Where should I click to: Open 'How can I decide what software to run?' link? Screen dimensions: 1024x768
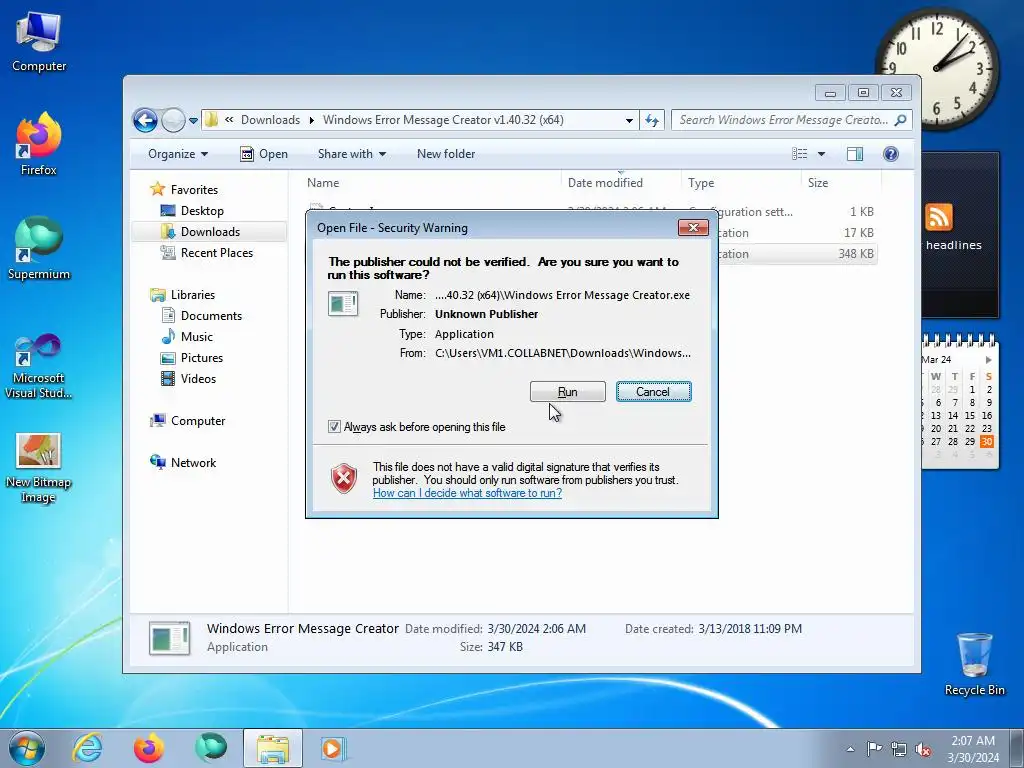tap(468, 493)
